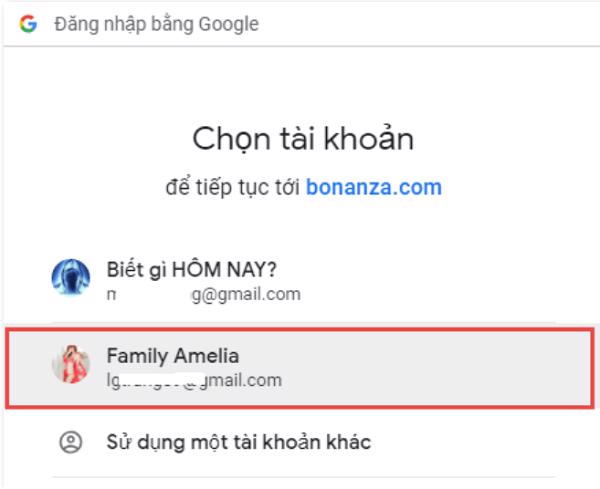600x489 pixels.
Task: Click empty right side of another-account row
Action: pyautogui.click(x=480, y=441)
